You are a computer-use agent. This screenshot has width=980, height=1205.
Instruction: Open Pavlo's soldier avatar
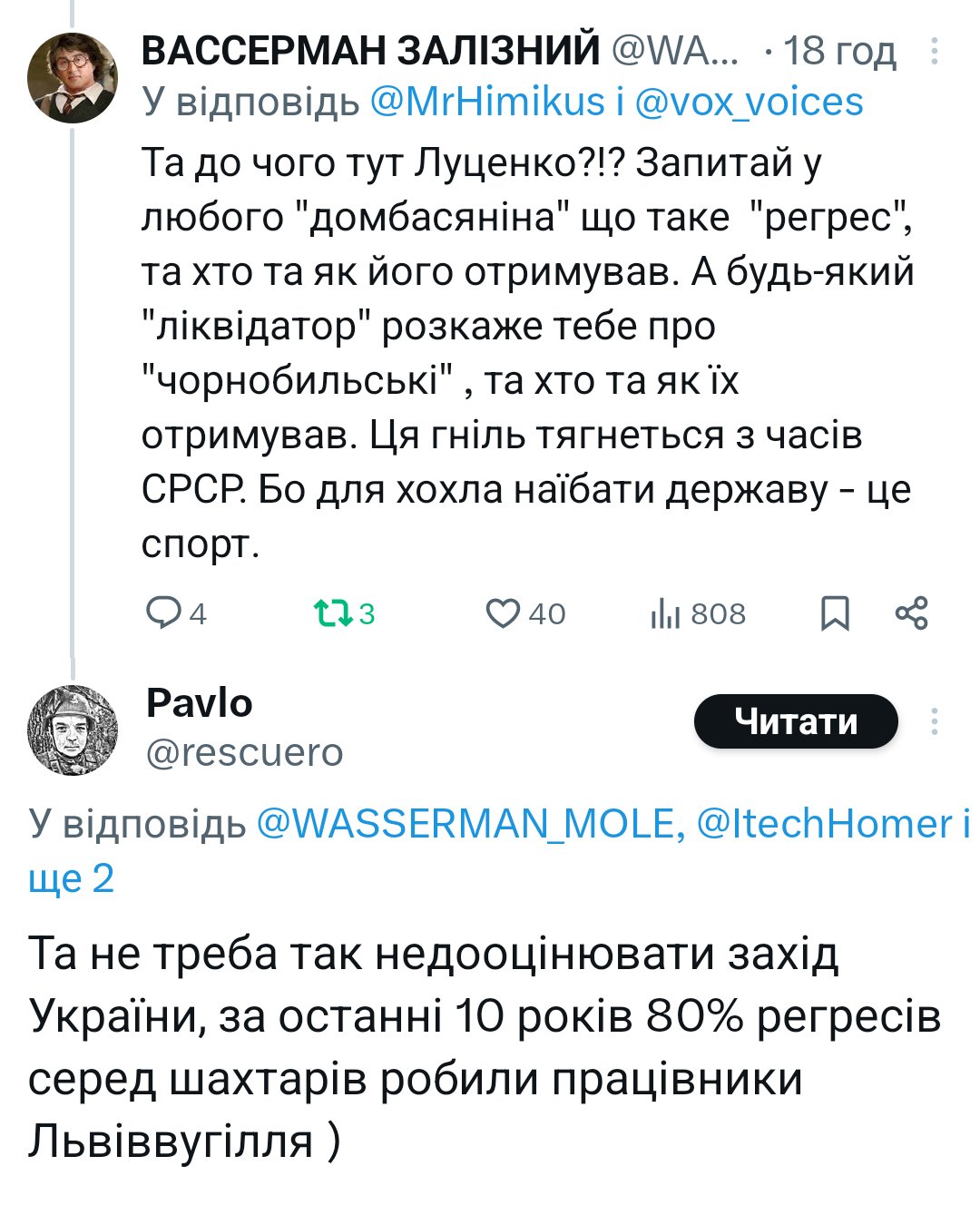click(x=73, y=730)
